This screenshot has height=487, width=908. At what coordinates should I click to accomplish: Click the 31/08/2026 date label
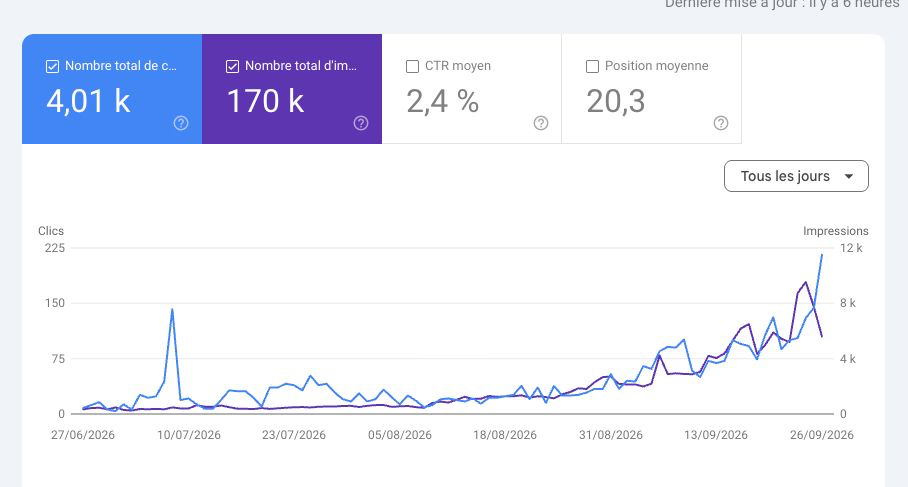[611, 435]
